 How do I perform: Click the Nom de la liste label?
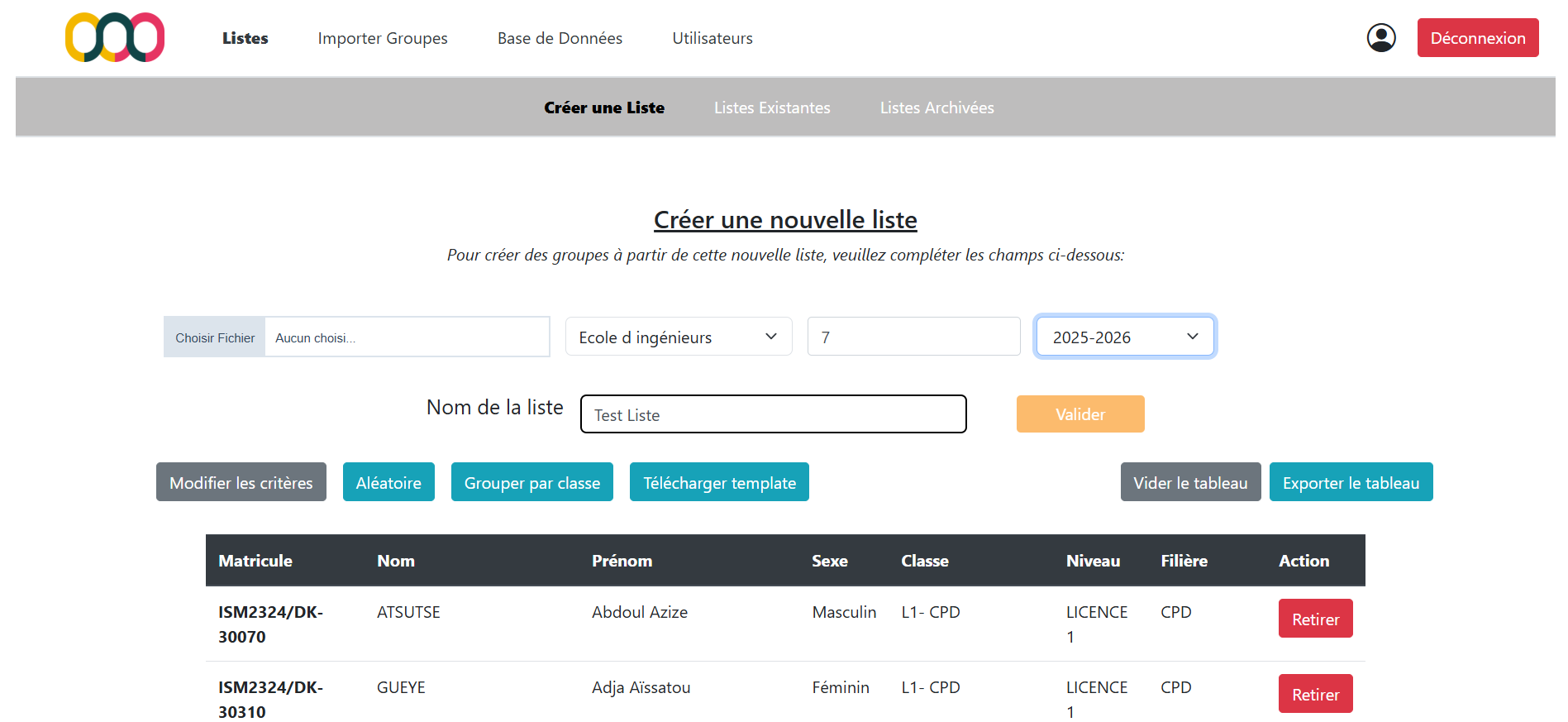pyautogui.click(x=494, y=407)
